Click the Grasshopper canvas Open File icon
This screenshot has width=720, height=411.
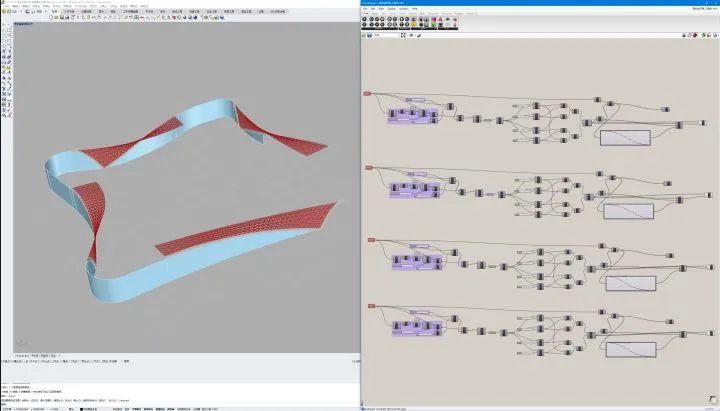coord(364,35)
